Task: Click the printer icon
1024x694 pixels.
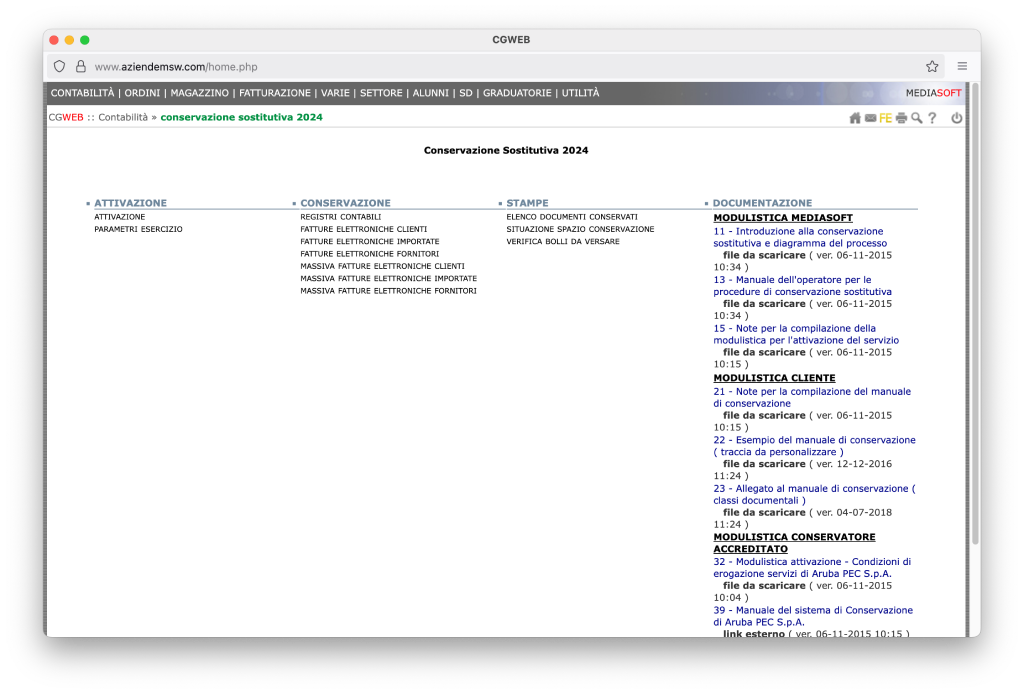Action: 901,118
